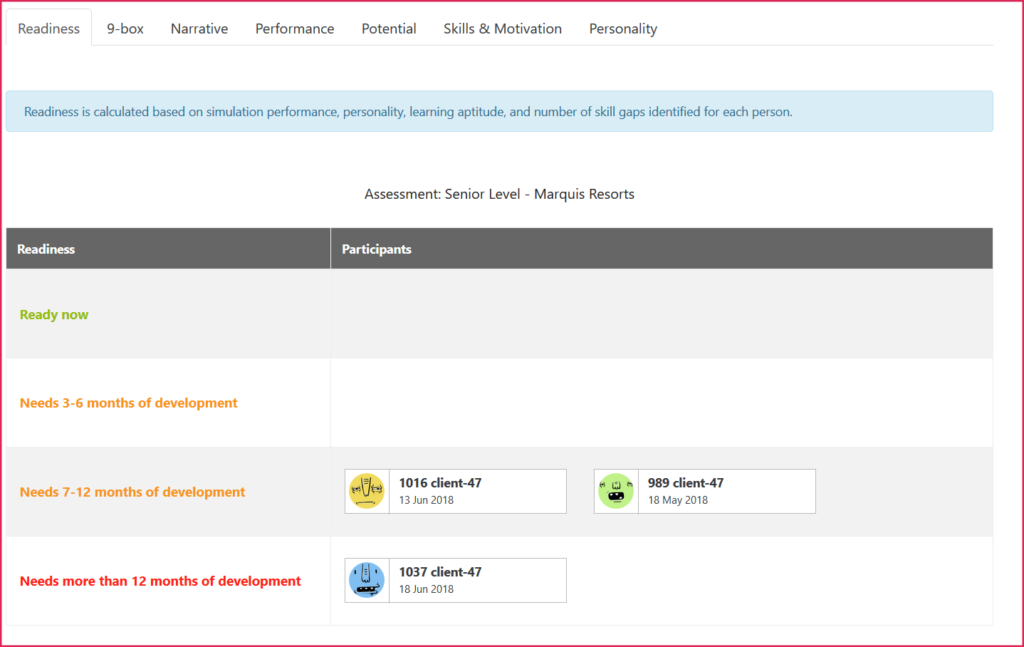The height and width of the screenshot is (647, 1024).
Task: Open participant name 989 client-47
Action: coord(685,483)
